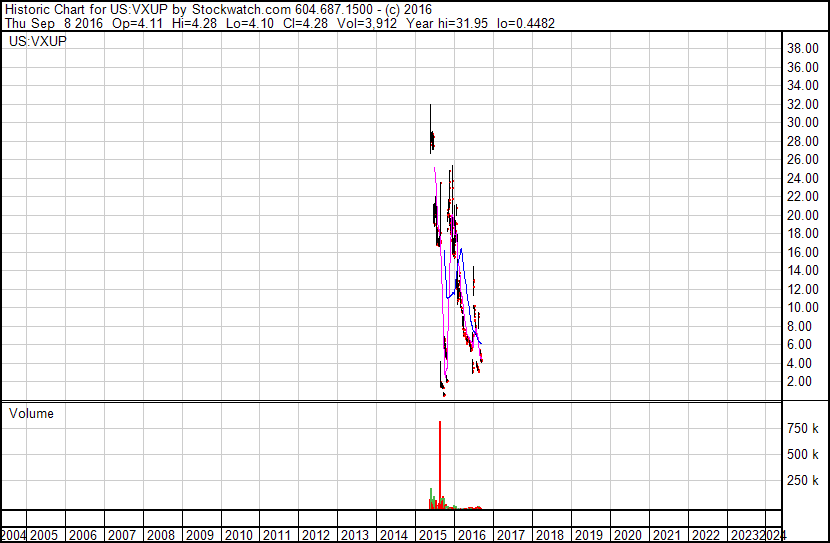The width and height of the screenshot is (830, 543).
Task: Click the 2007 year label on the time axis
Action: coord(122,536)
